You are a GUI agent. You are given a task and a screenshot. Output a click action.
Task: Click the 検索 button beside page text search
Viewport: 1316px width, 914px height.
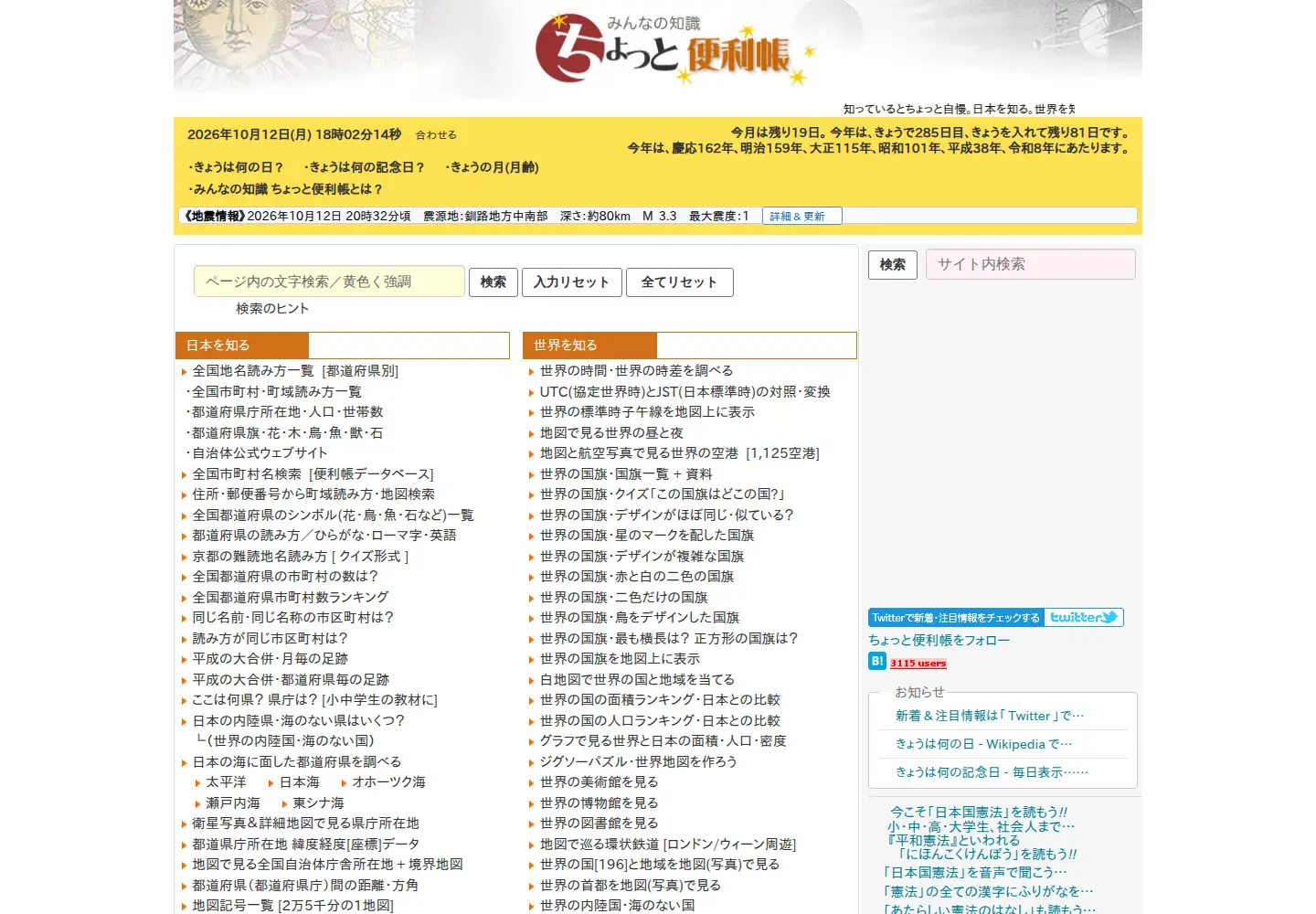pos(493,282)
